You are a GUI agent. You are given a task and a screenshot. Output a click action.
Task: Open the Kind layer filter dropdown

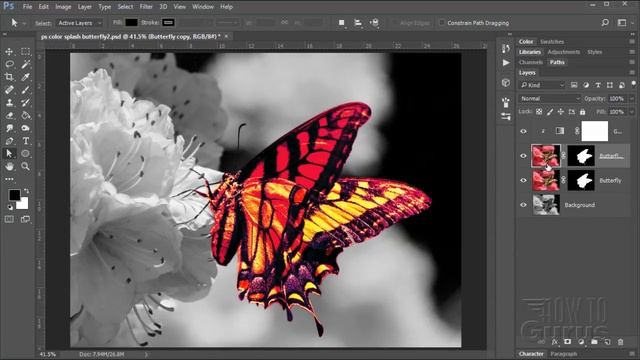542,85
